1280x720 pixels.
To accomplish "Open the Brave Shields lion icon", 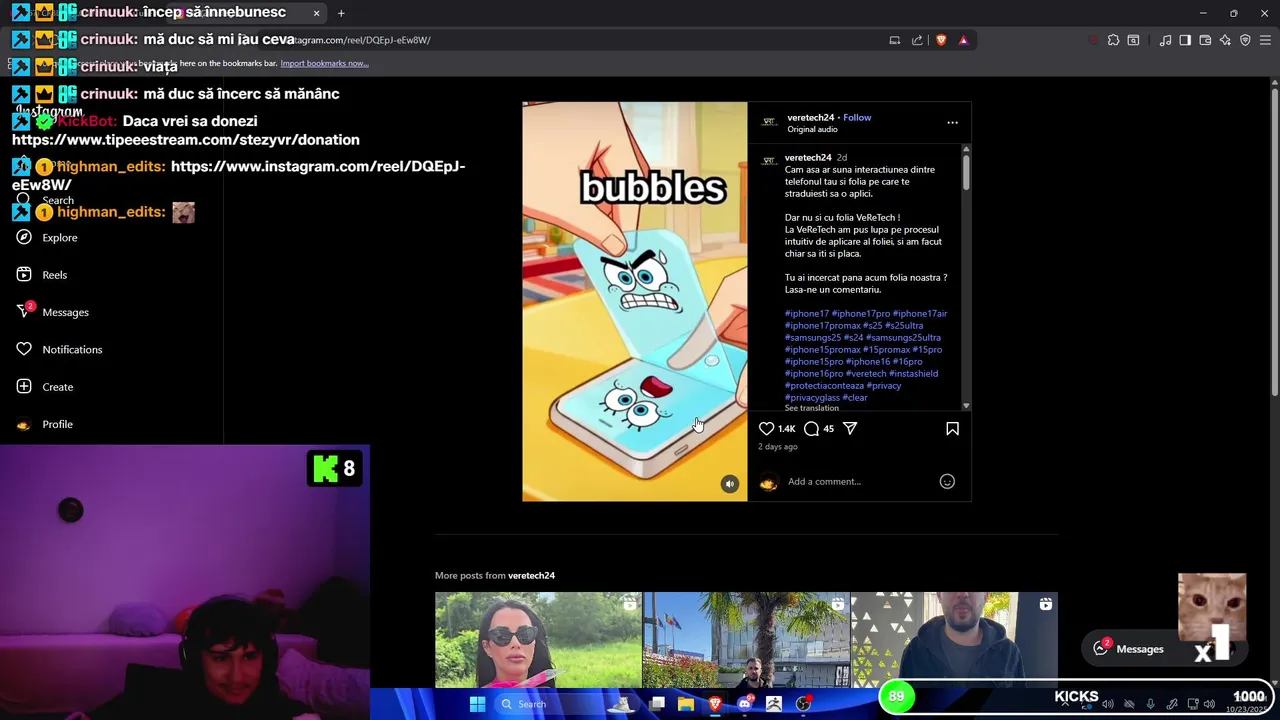I will pyautogui.click(x=941, y=40).
